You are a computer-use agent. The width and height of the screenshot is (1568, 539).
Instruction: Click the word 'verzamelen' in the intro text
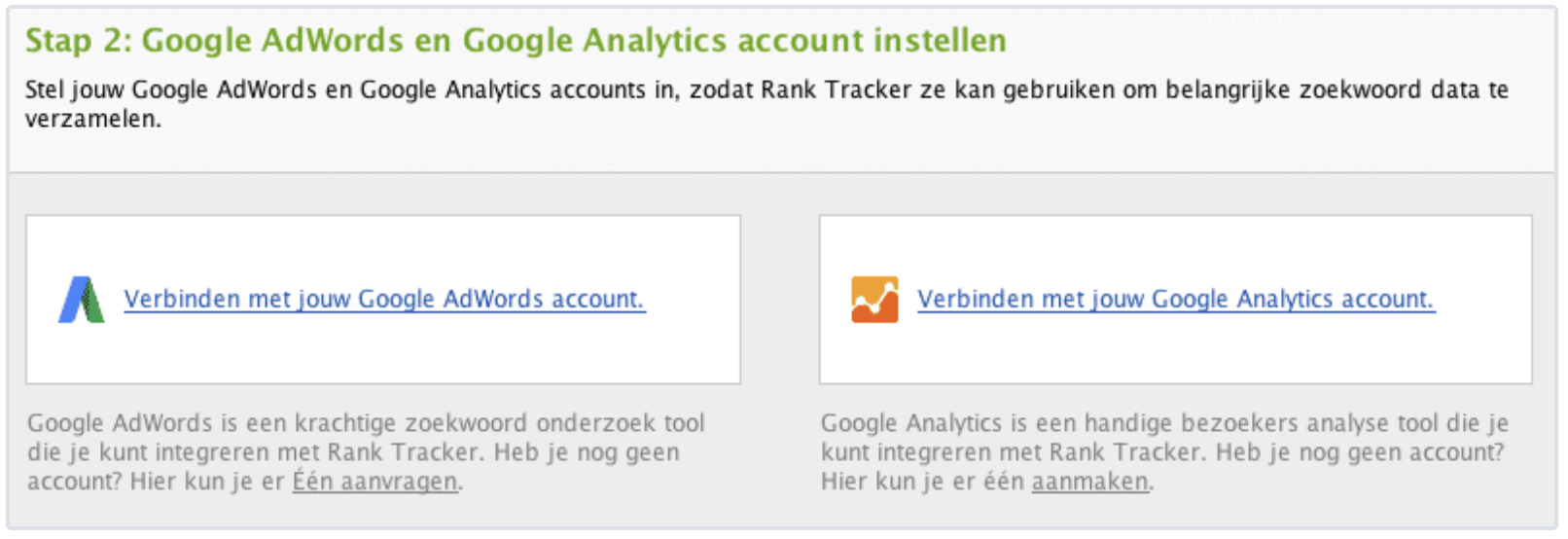(90, 120)
